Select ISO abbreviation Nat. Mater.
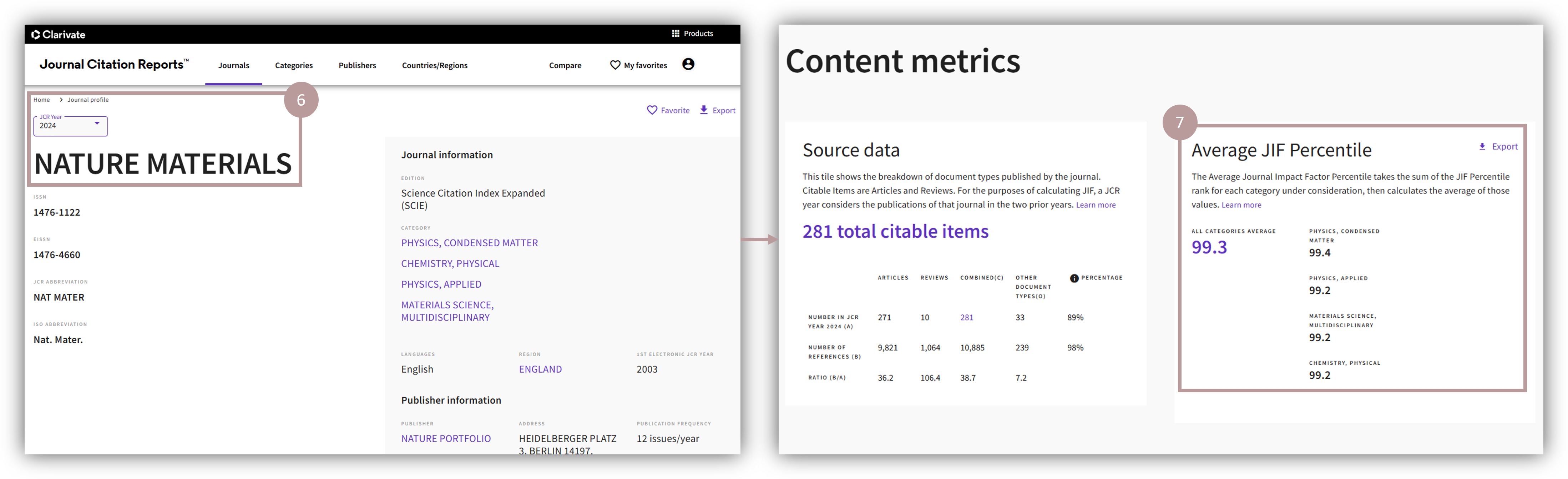Viewport: 1568px width, 479px height. tap(58, 340)
